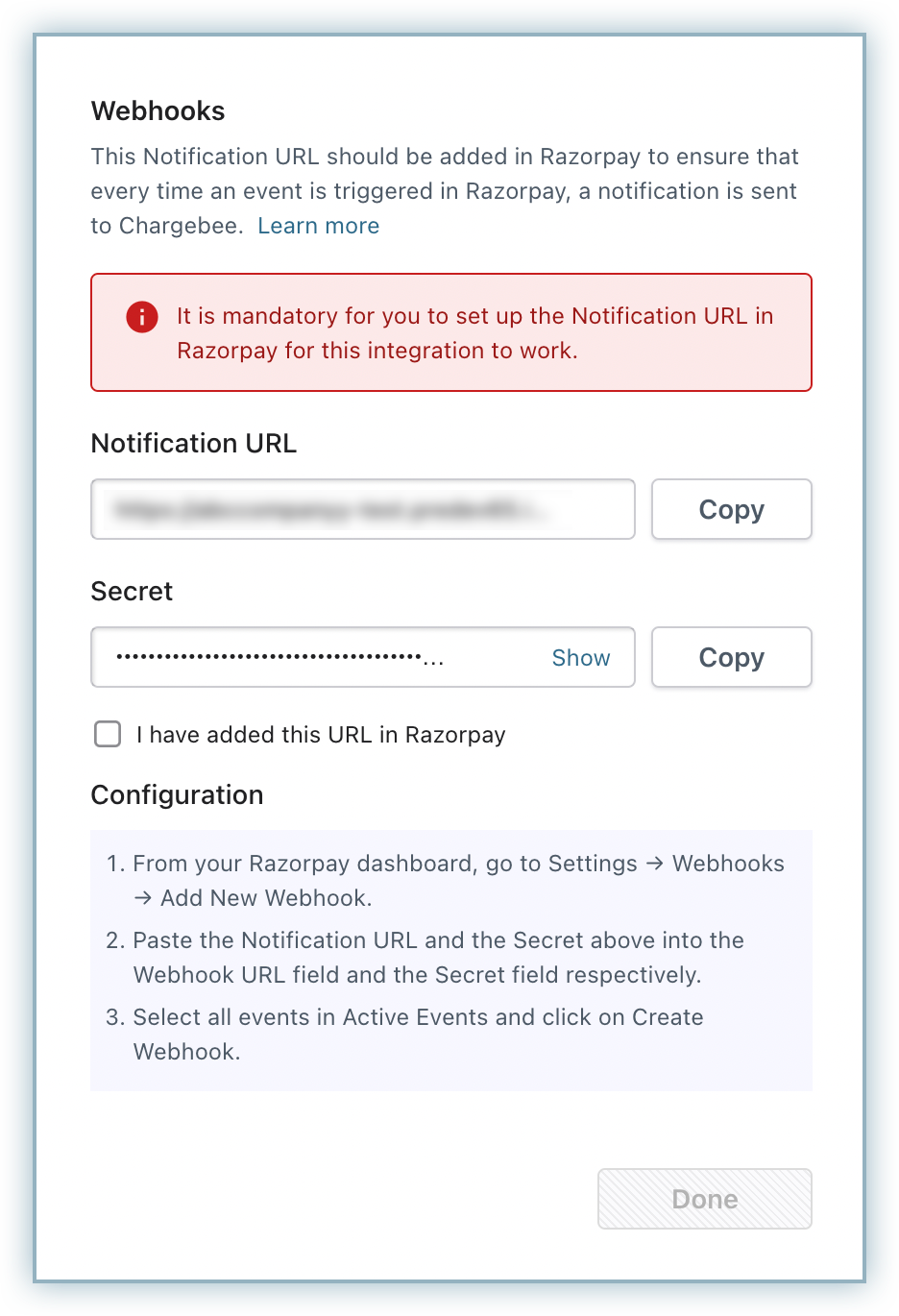Click the Configuration heading
899x1316 pixels.
click(x=177, y=795)
